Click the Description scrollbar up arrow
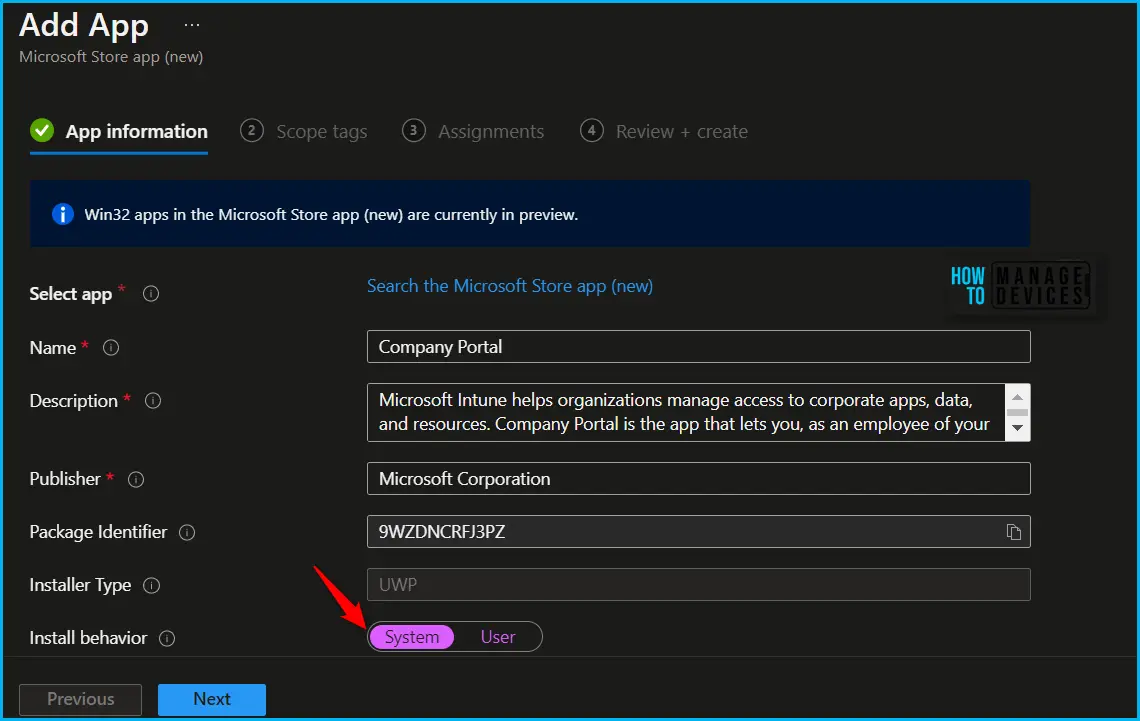1140x721 pixels. click(1017, 397)
